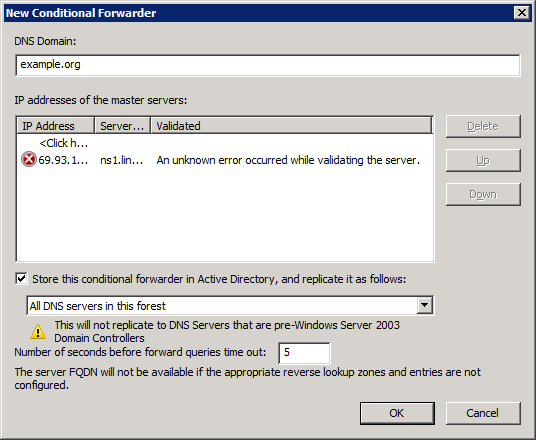Click the forward queries timeout field
This screenshot has height=440, width=536.
coord(304,352)
